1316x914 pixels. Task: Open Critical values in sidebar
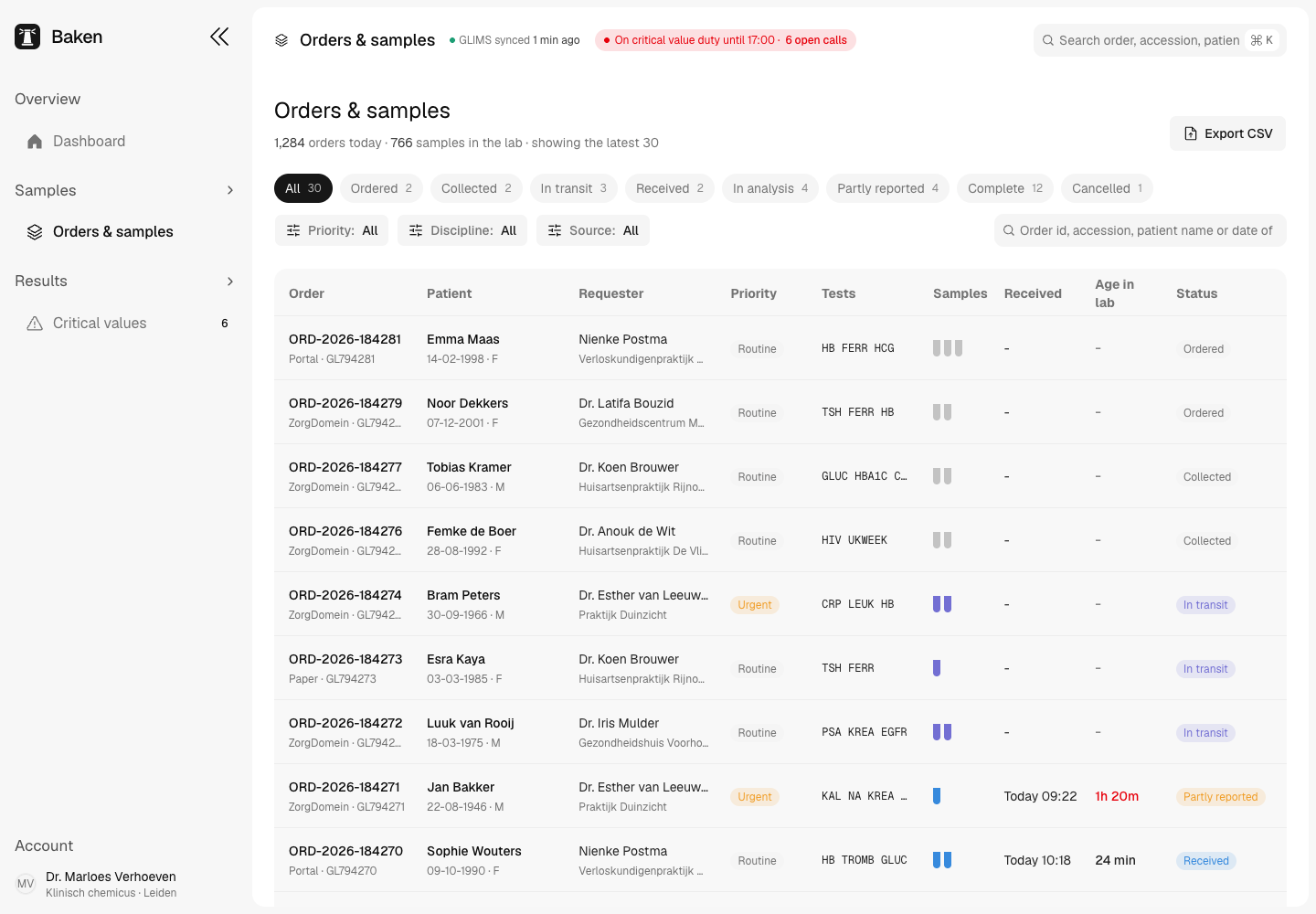126,323
